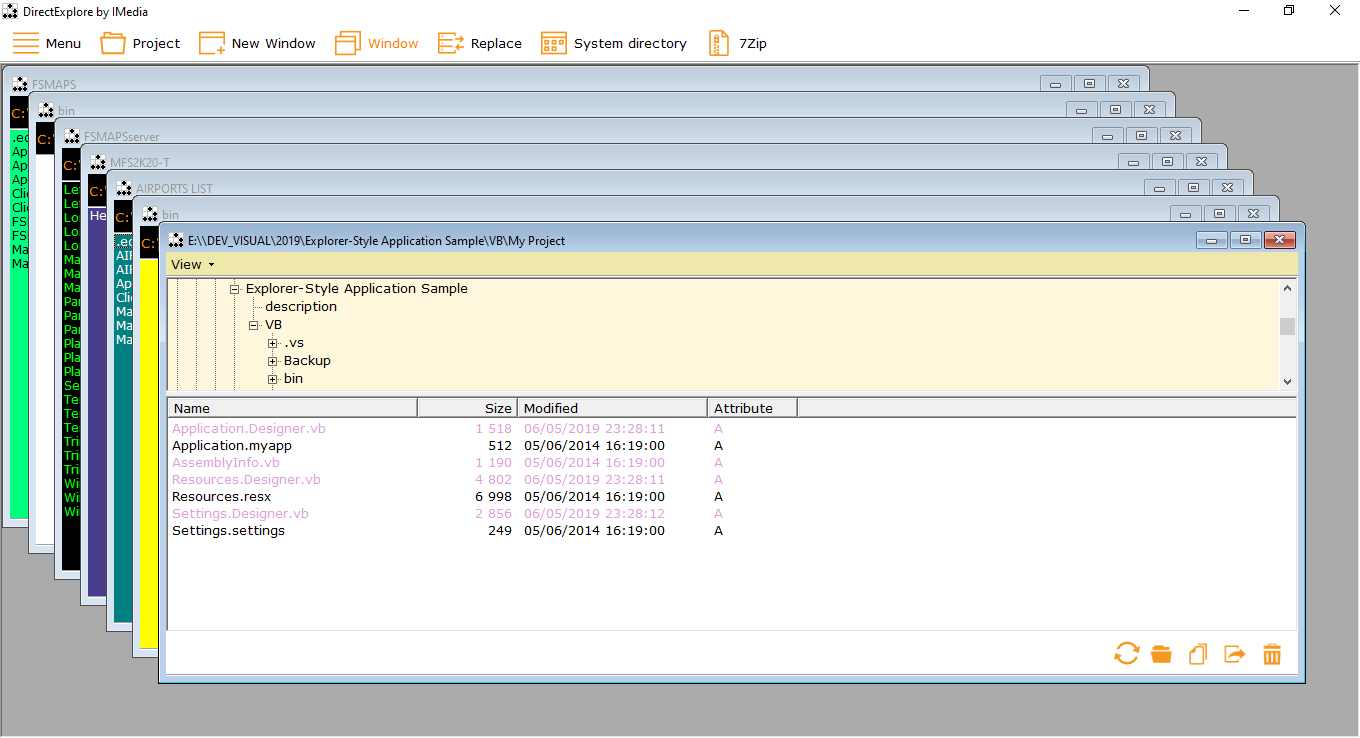This screenshot has width=1360, height=738.
Task: Collapse the Explorer-Style Application Sample node
Action: [x=235, y=289]
